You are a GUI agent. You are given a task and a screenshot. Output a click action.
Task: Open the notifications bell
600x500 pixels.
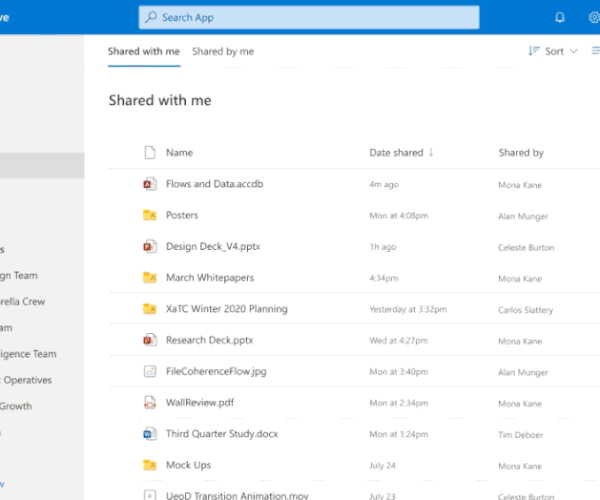coord(560,17)
